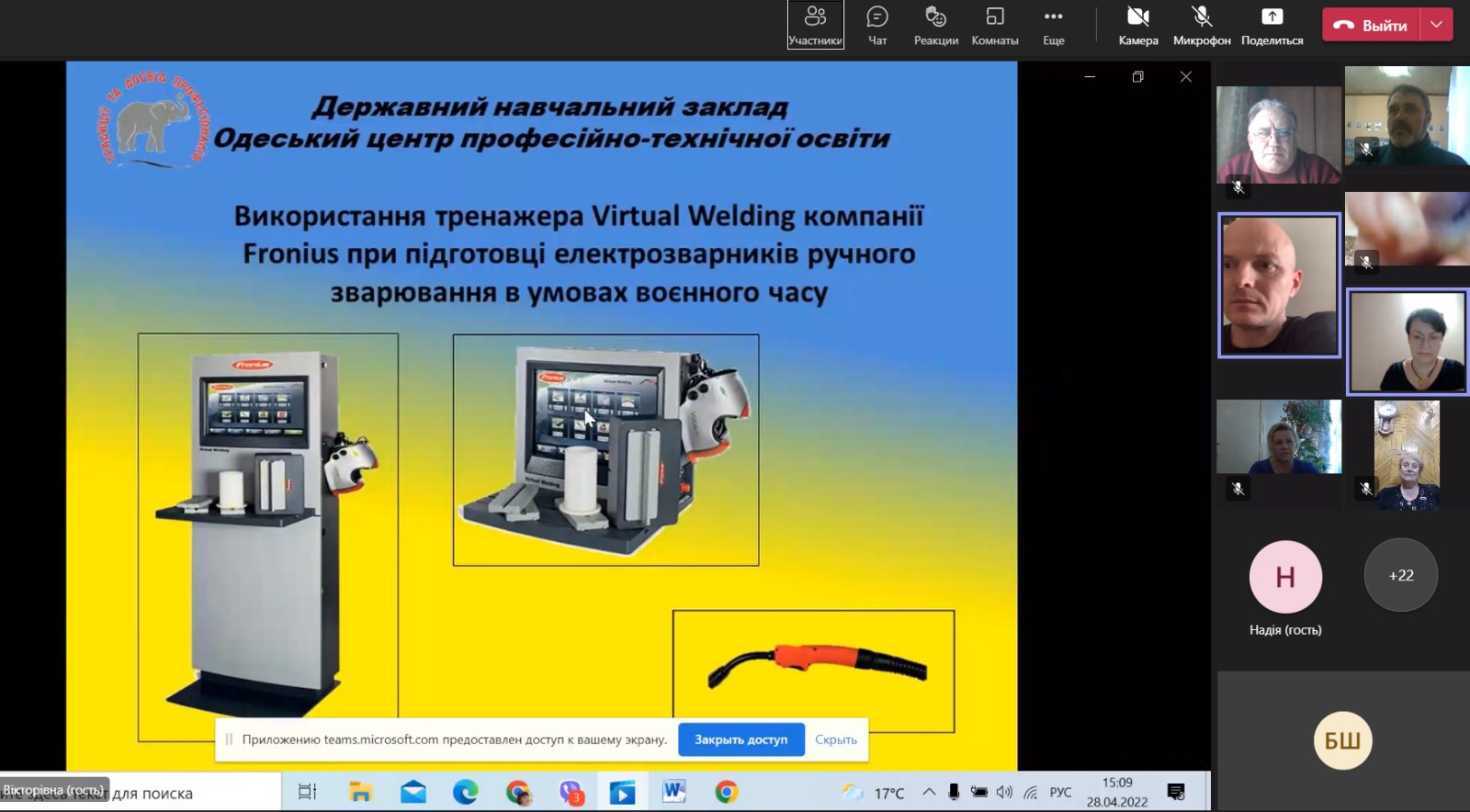Open Комнаты breakout rooms
The height and width of the screenshot is (812, 1470).
pos(994,26)
